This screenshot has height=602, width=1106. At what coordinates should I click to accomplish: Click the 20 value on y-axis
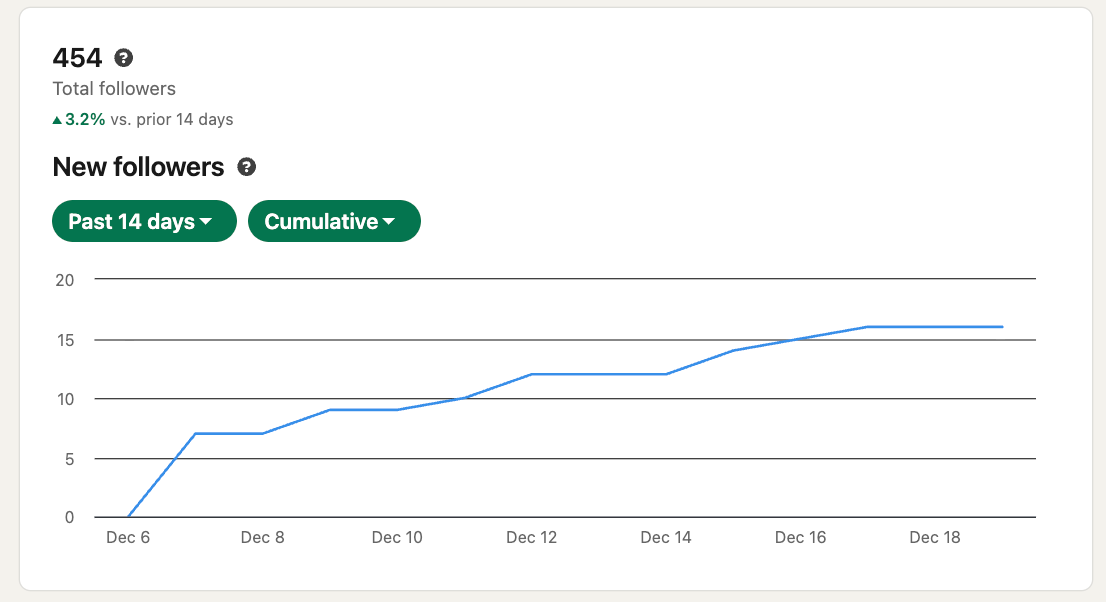(x=65, y=279)
